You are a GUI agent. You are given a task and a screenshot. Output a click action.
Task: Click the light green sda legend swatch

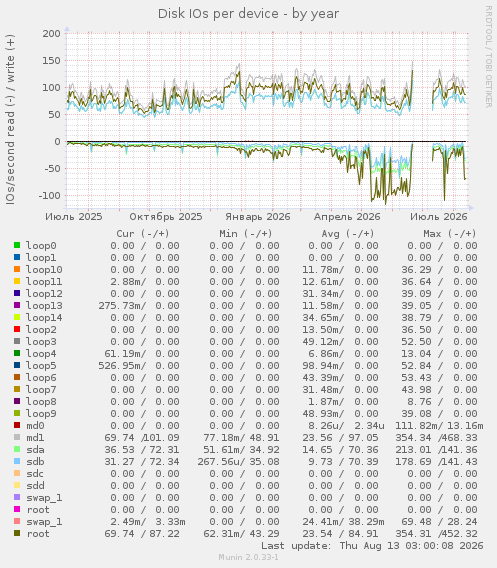17,449
